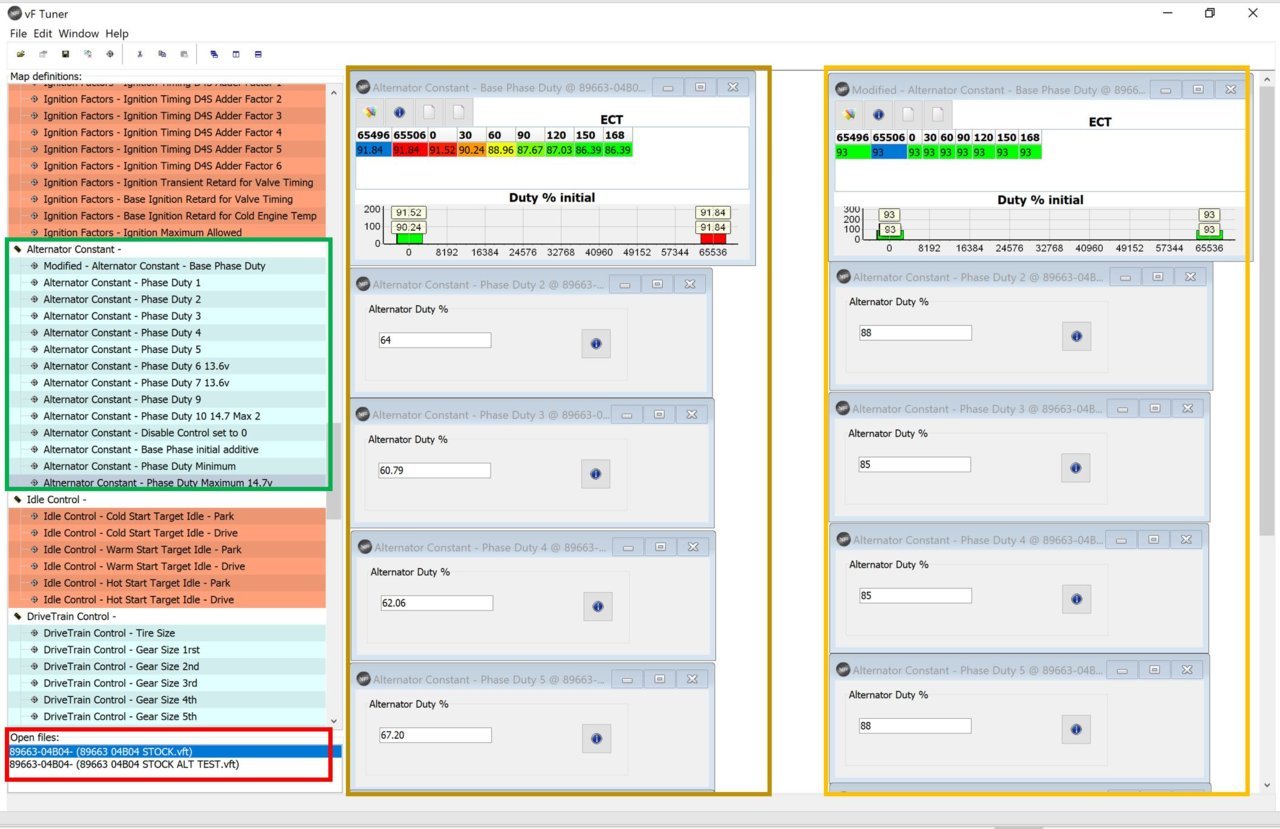
Task: Click the save disk toolbar icon
Action: [x=65, y=54]
